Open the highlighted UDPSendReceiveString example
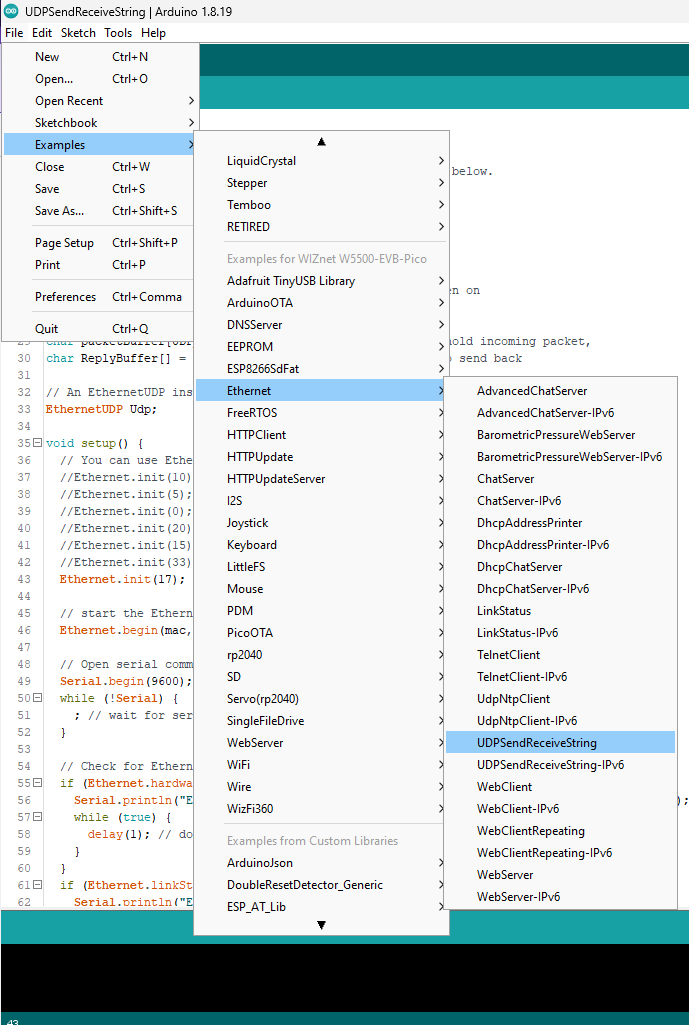 click(x=560, y=743)
